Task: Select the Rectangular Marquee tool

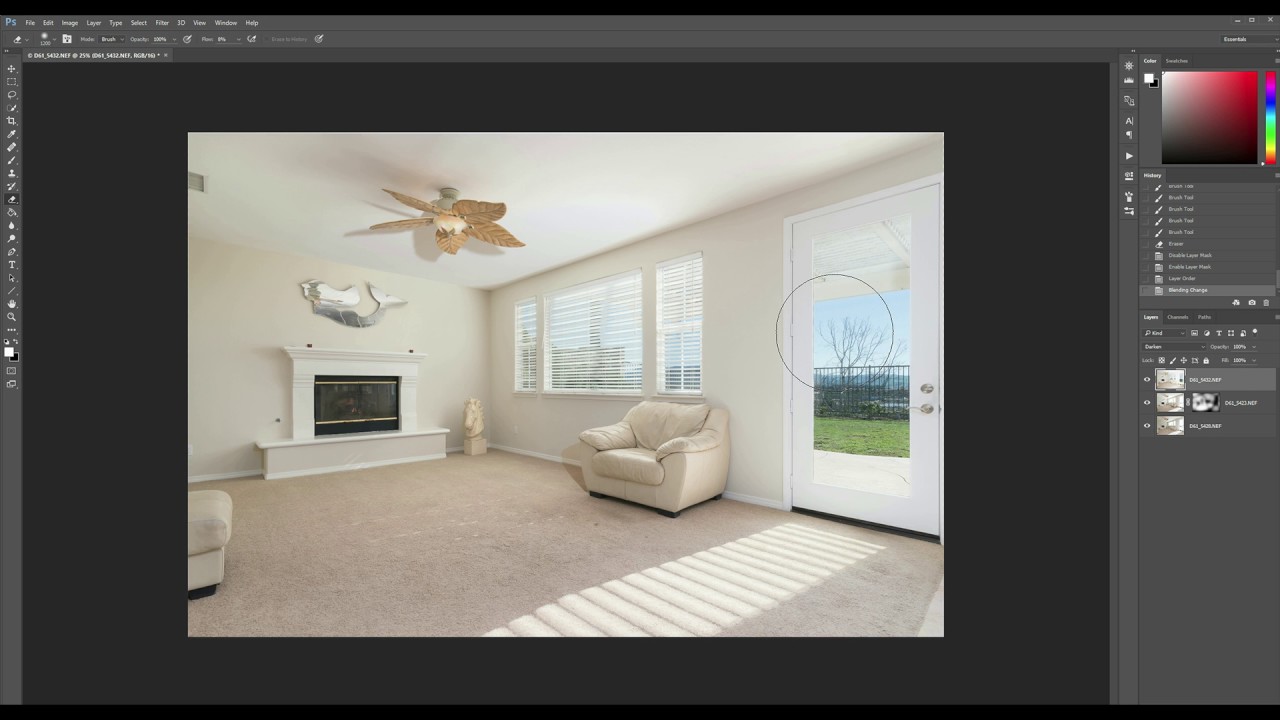Action: (11, 82)
